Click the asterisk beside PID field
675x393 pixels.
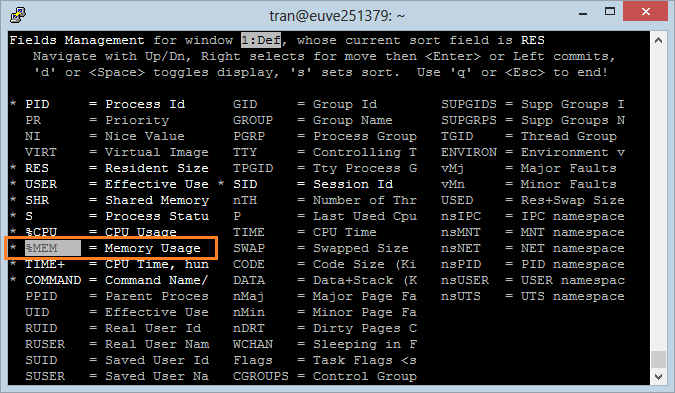pyautogui.click(x=14, y=104)
